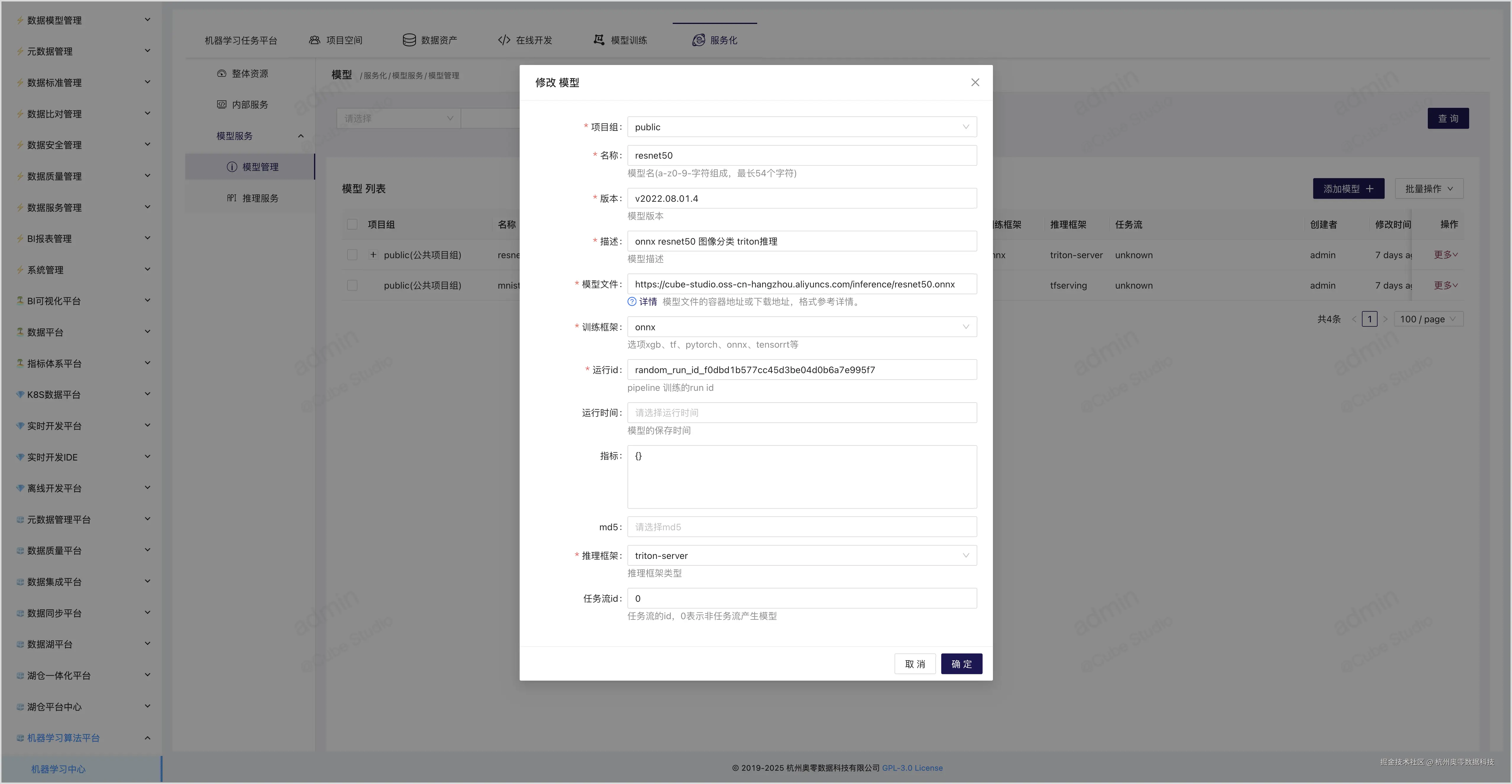Open the 数据资产 database icon
The width and height of the screenshot is (1512, 784).
coord(409,39)
